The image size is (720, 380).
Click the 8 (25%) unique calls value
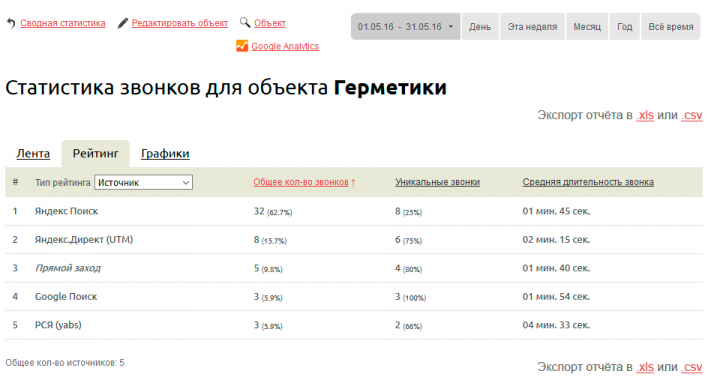click(x=408, y=212)
